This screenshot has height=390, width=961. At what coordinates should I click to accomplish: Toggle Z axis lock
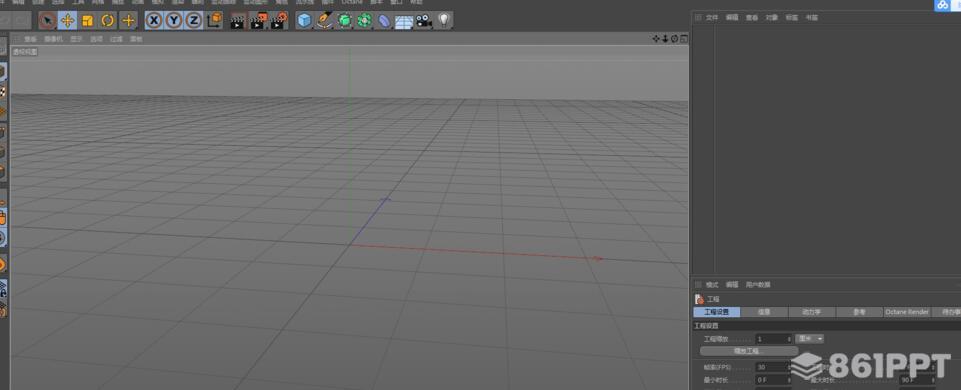194,21
